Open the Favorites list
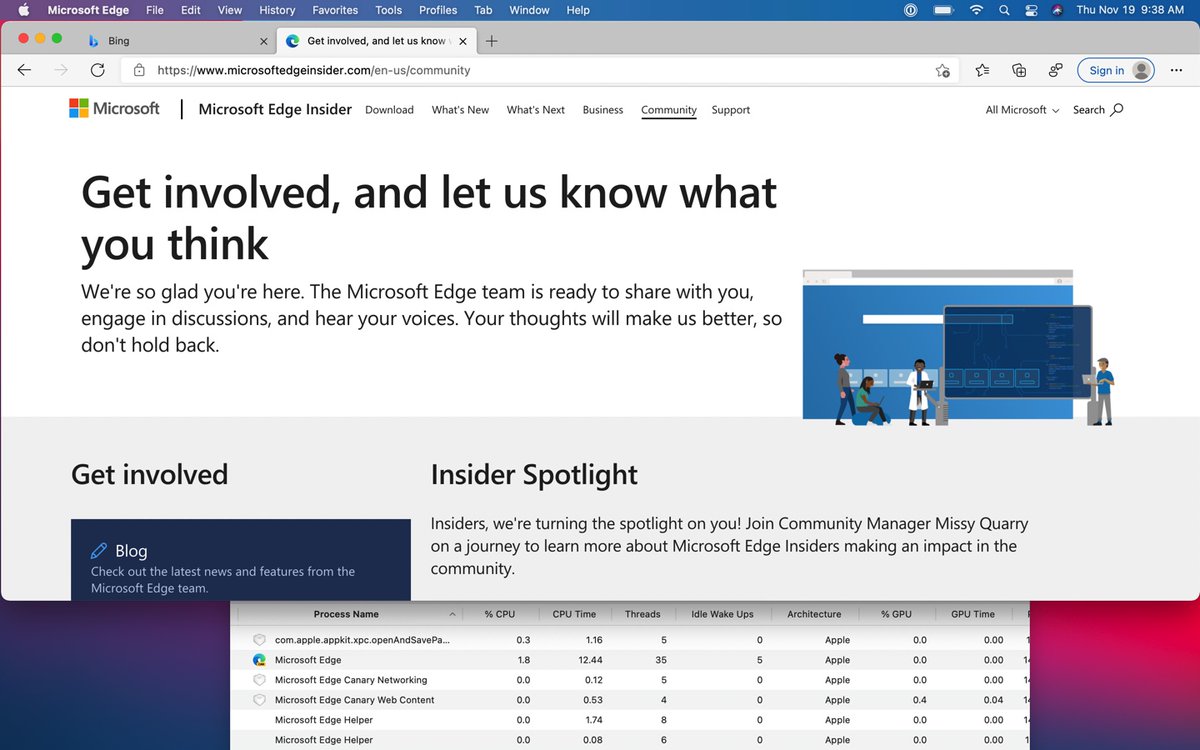Screen dimensions: 1200x750 tap(982, 70)
